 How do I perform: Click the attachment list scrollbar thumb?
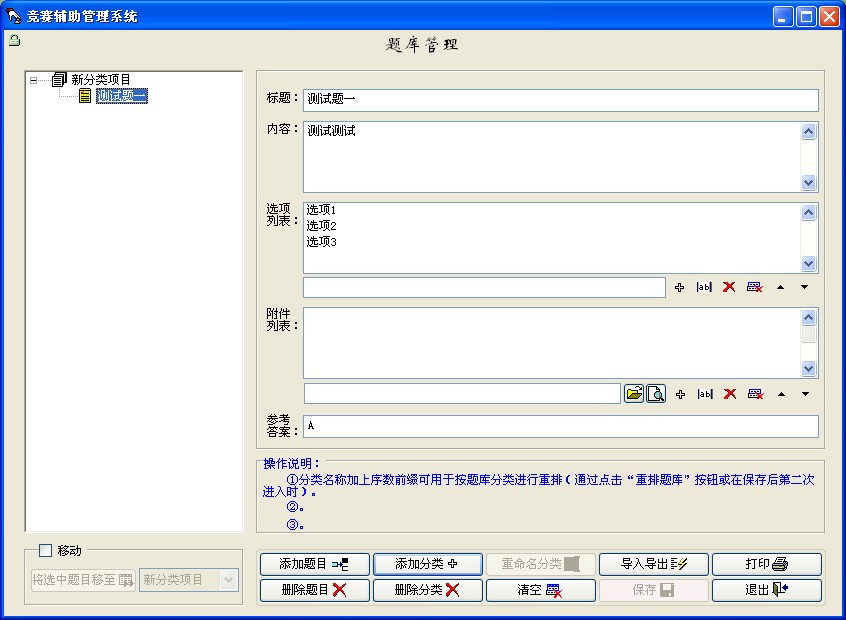click(808, 335)
